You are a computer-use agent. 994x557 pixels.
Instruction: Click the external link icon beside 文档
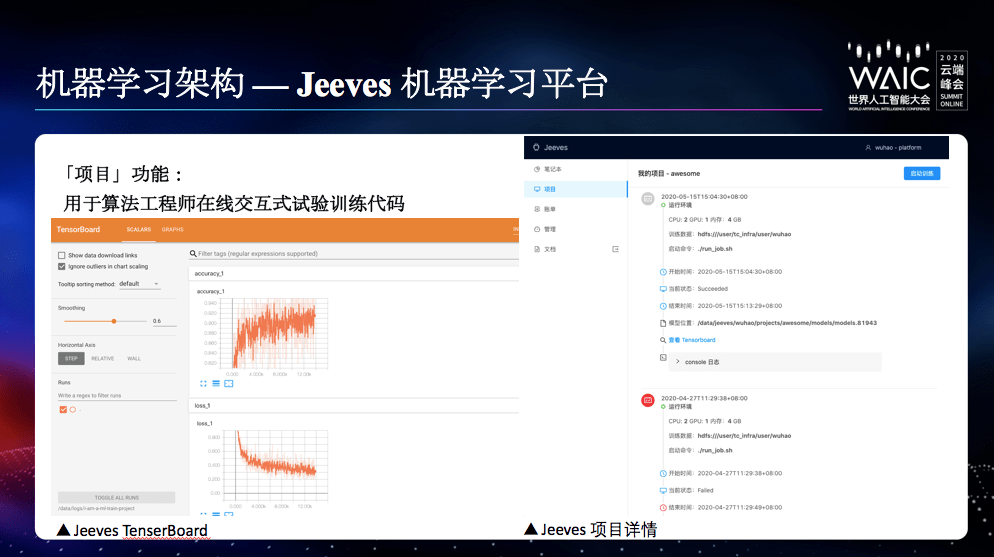point(615,249)
